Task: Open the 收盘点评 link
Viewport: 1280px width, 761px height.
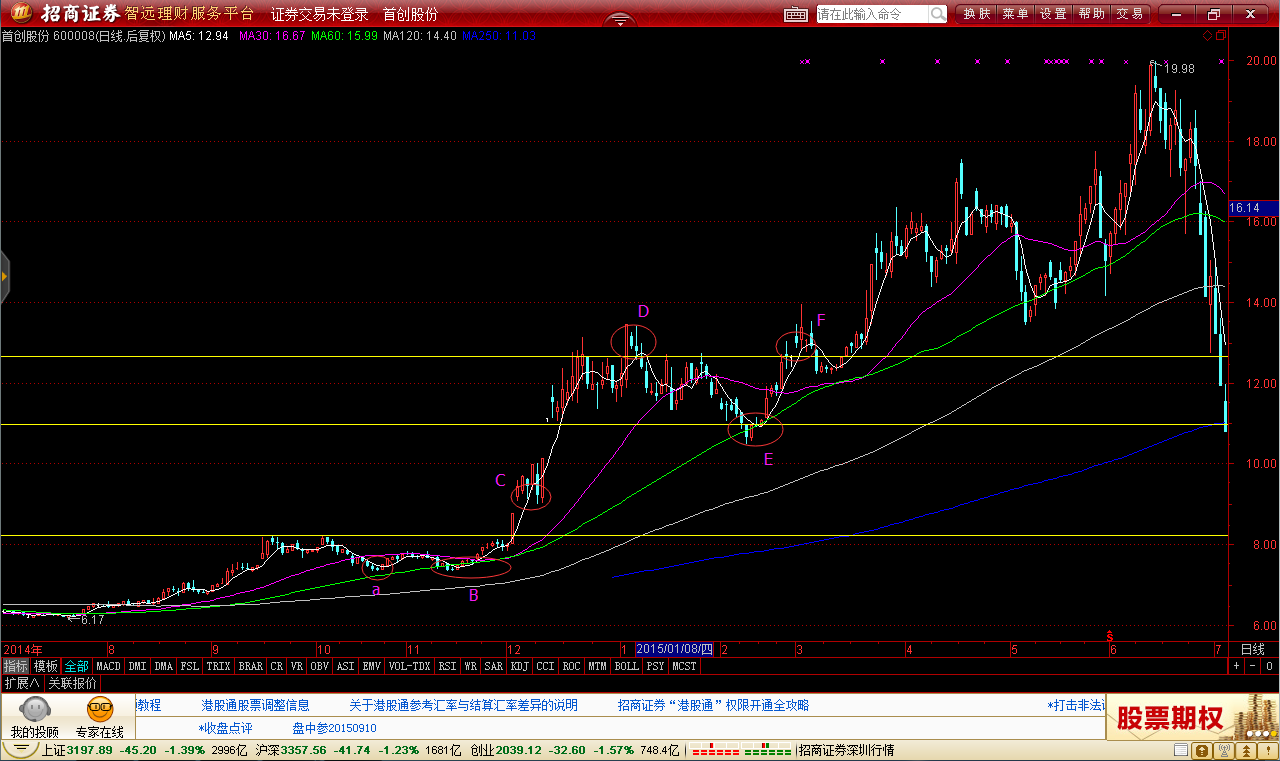Action: coord(226,728)
